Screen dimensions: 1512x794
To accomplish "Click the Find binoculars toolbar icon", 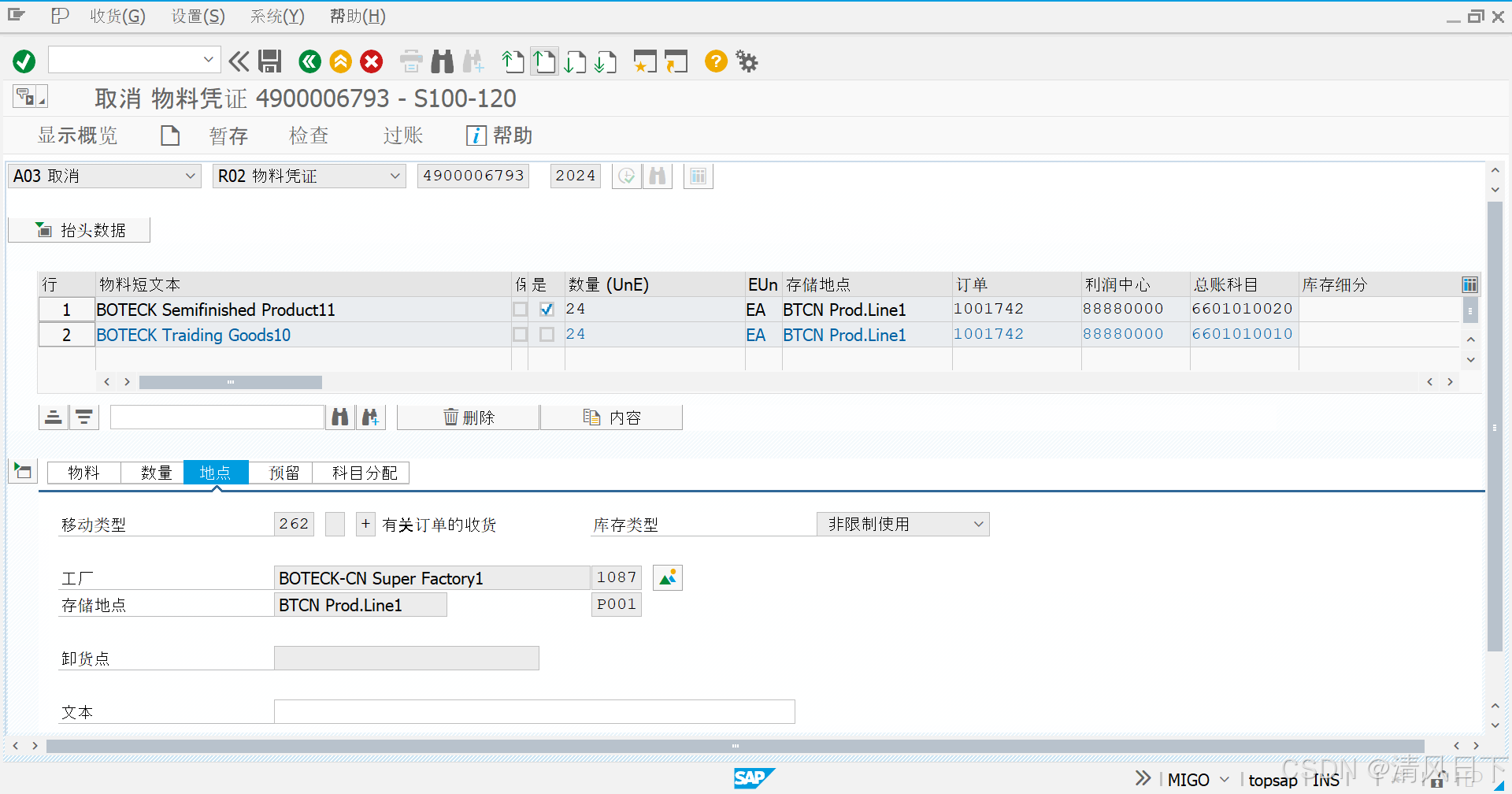I will click(x=443, y=61).
